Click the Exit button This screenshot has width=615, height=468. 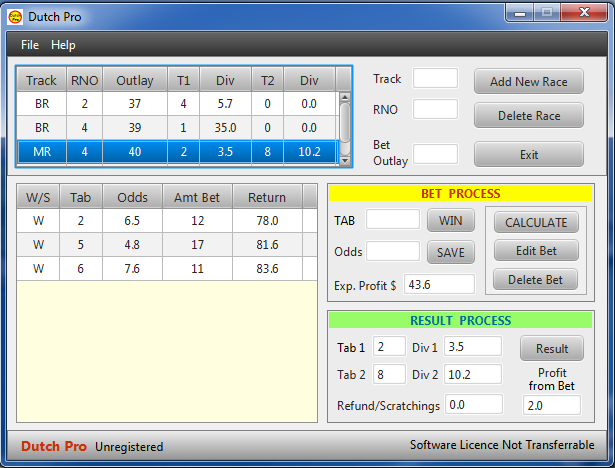tap(529, 155)
